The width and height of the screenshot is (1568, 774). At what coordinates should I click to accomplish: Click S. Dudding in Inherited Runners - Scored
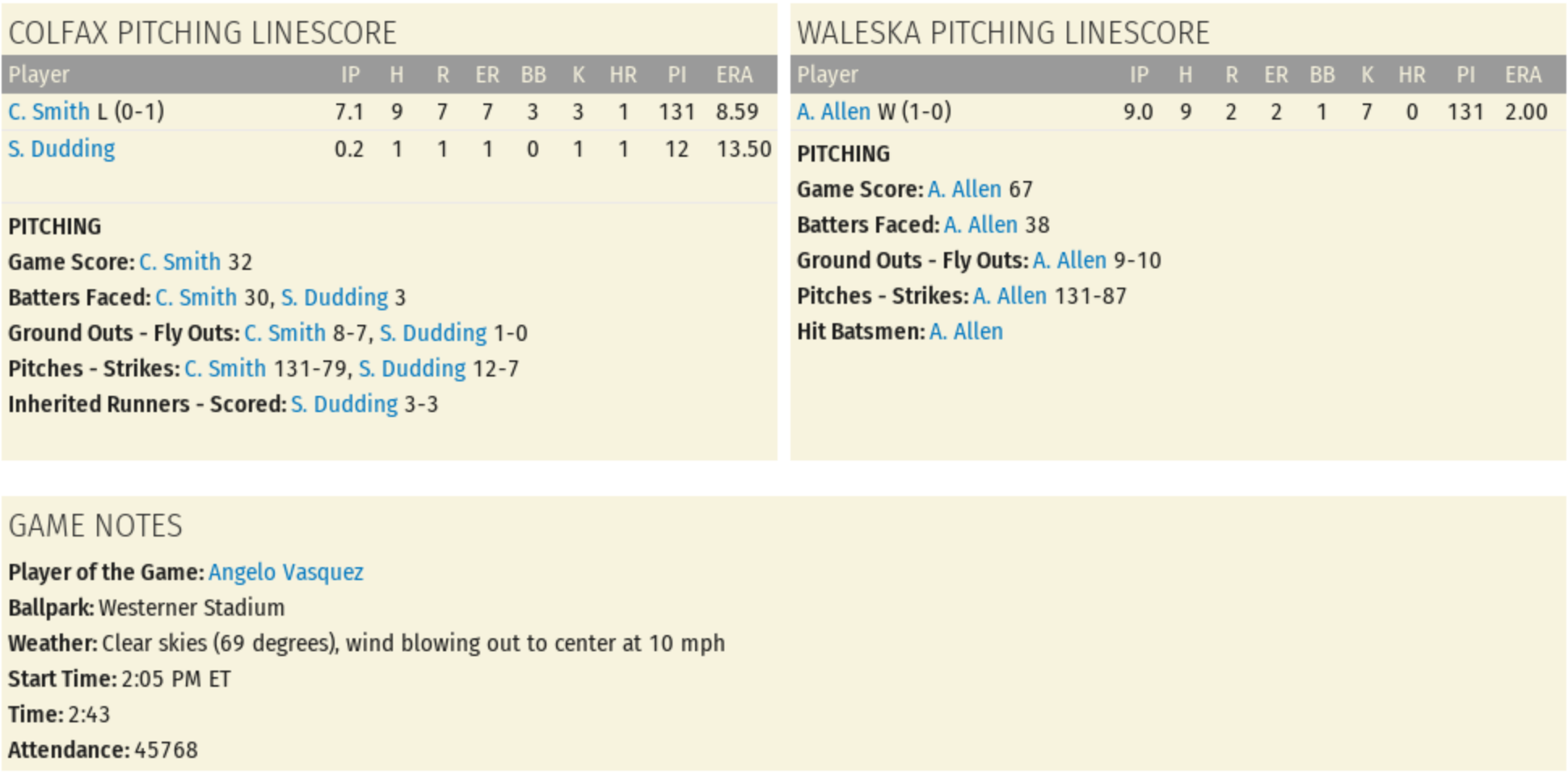point(344,404)
